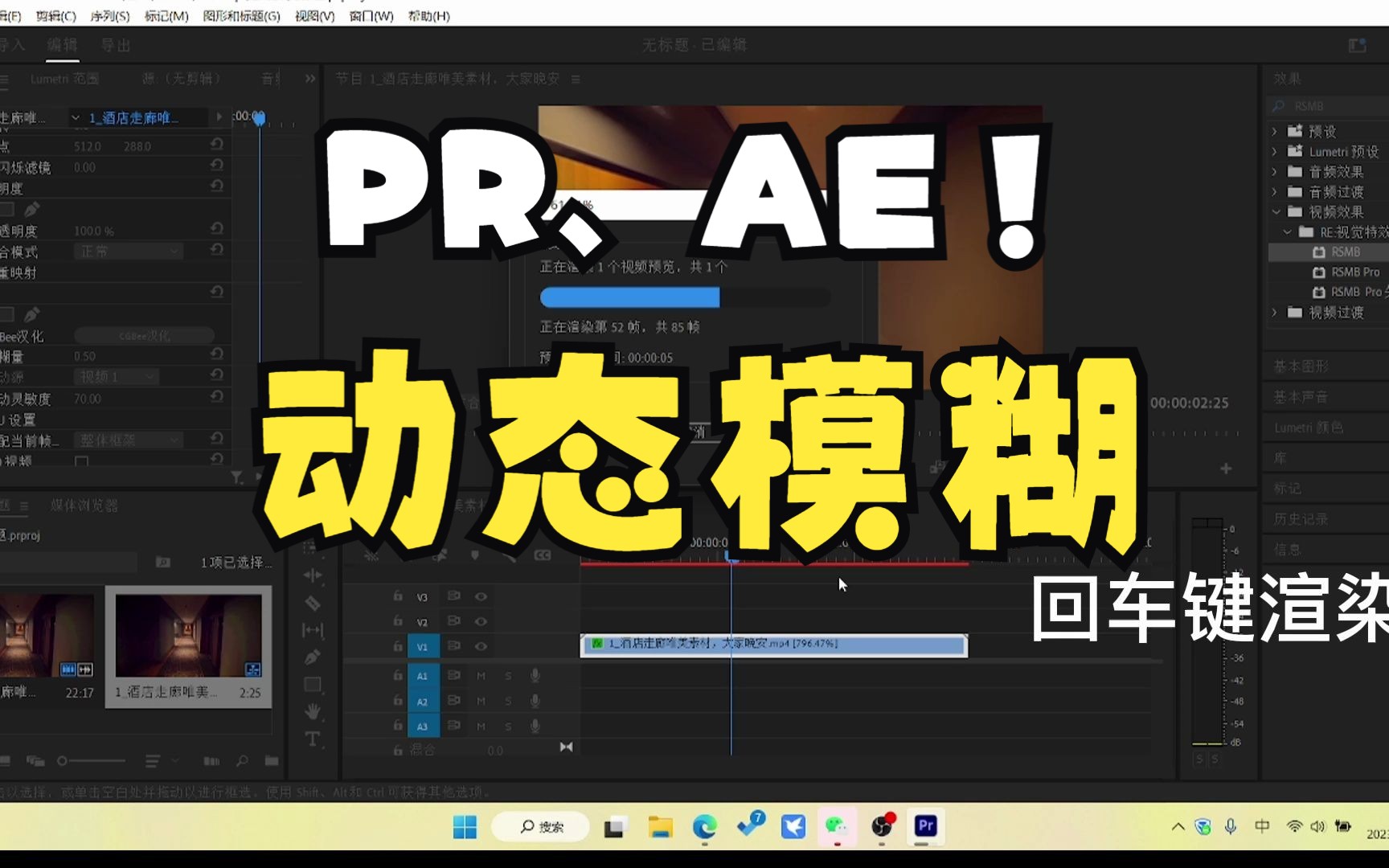Create new bin in project panel
Image resolution: width=1389 pixels, height=868 pixels.
(272, 760)
